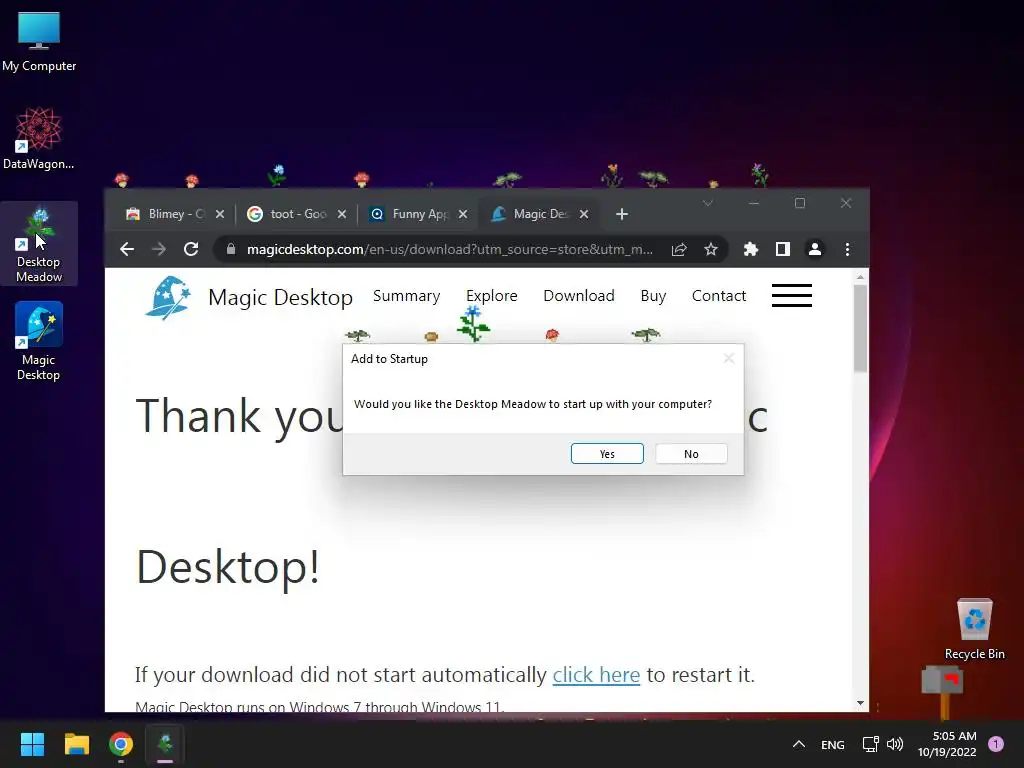Open the volume tray icon
The width and height of the screenshot is (1024, 768).
(895, 744)
